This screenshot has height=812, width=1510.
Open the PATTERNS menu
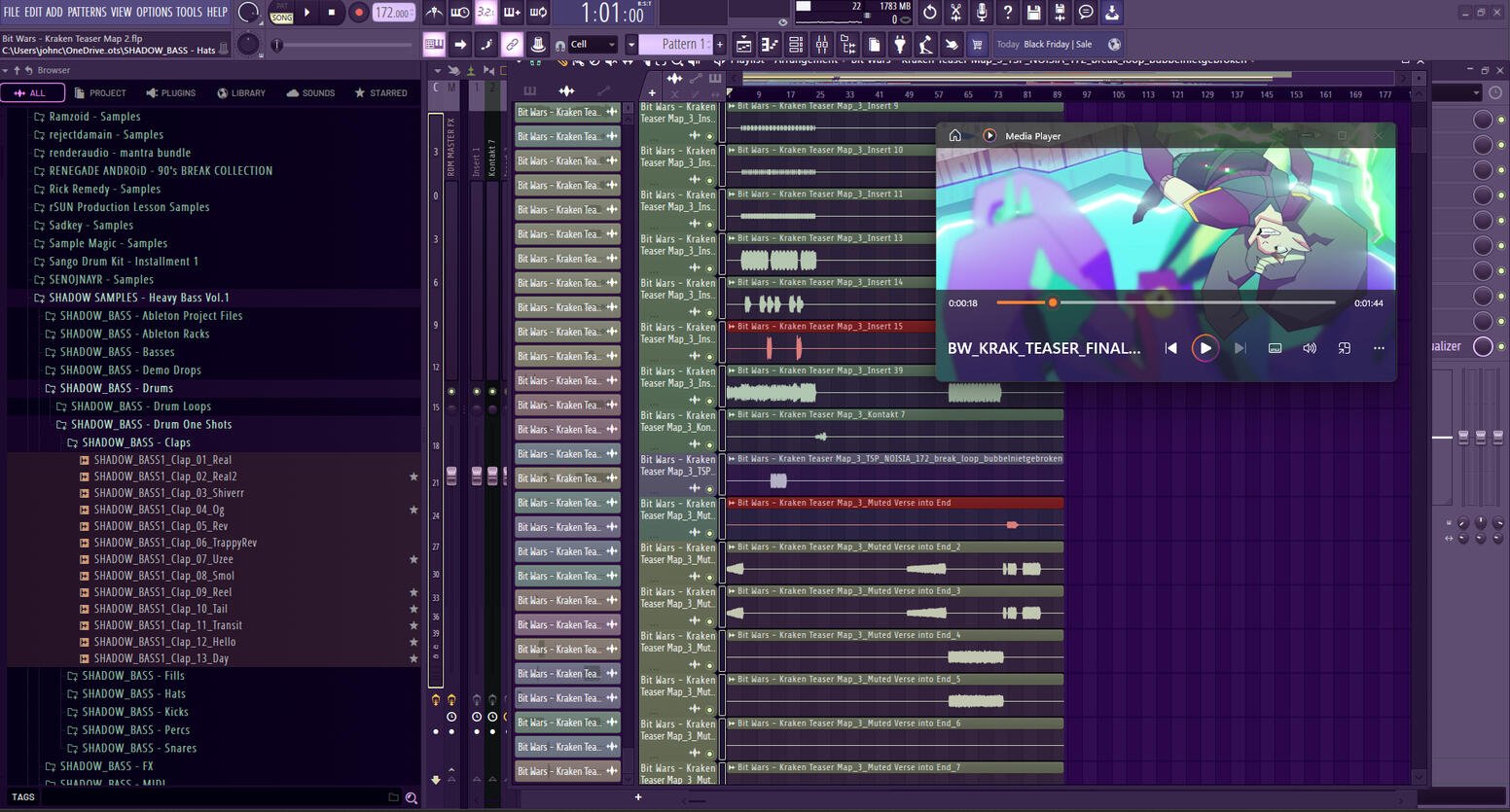[x=87, y=13]
